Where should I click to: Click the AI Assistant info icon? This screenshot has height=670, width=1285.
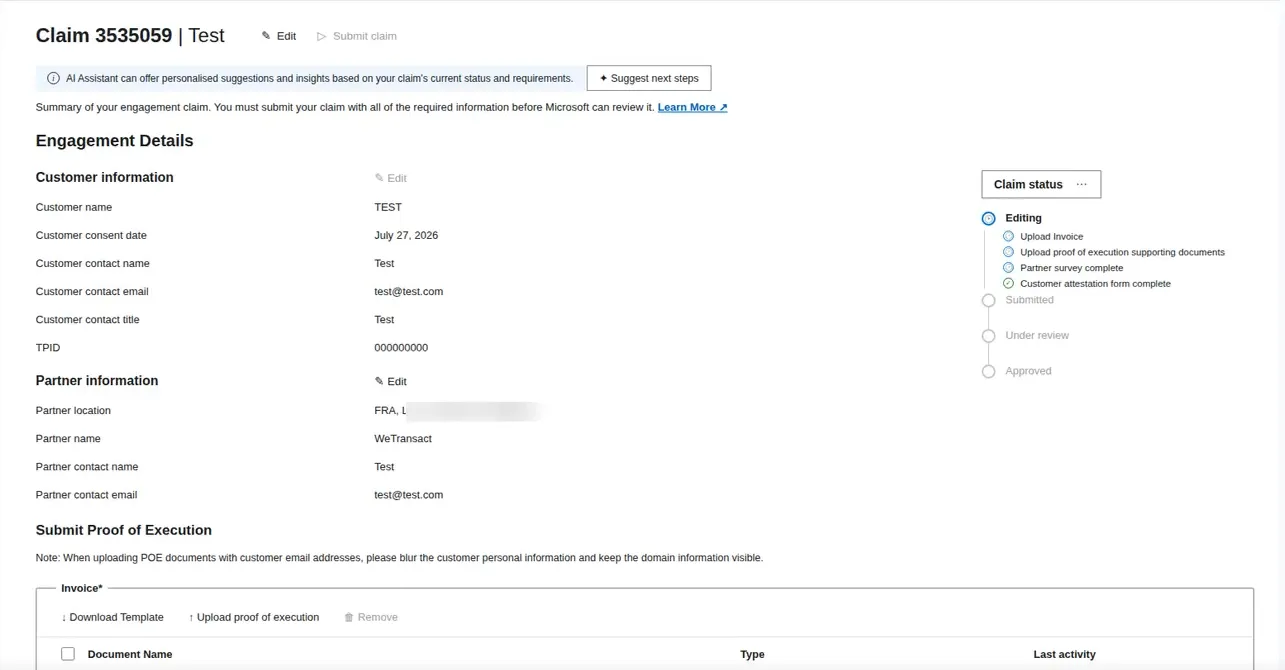[x=53, y=78]
